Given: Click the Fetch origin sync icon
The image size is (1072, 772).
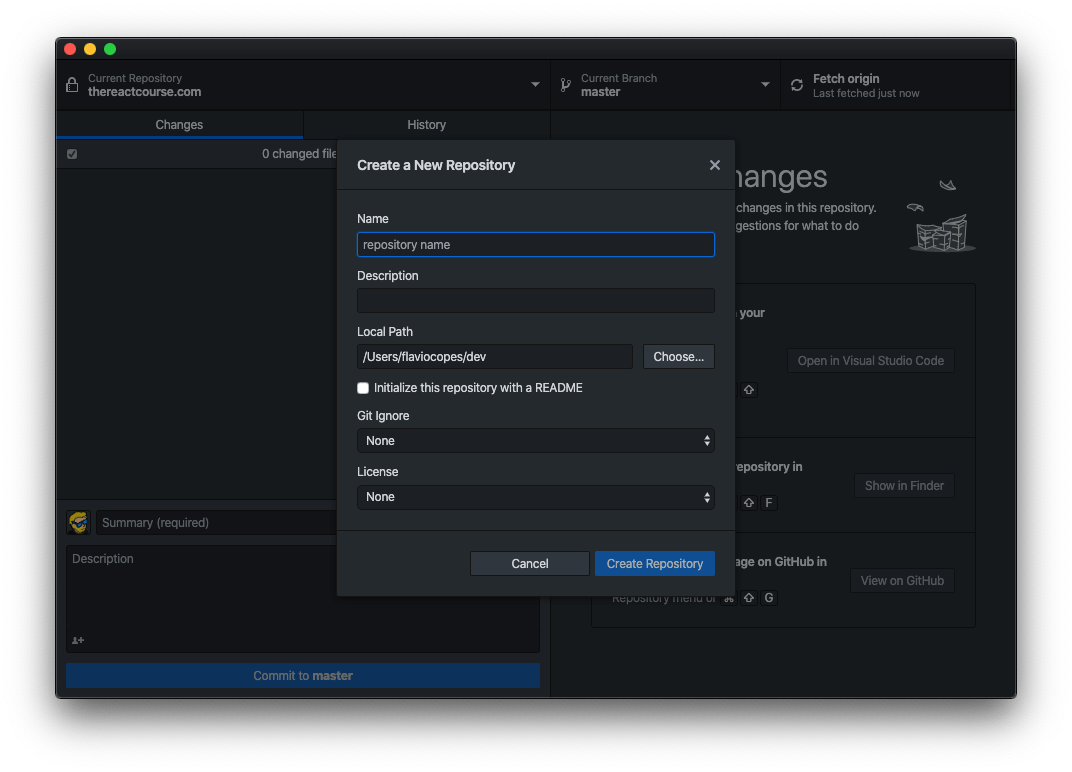Looking at the screenshot, I should [x=797, y=85].
